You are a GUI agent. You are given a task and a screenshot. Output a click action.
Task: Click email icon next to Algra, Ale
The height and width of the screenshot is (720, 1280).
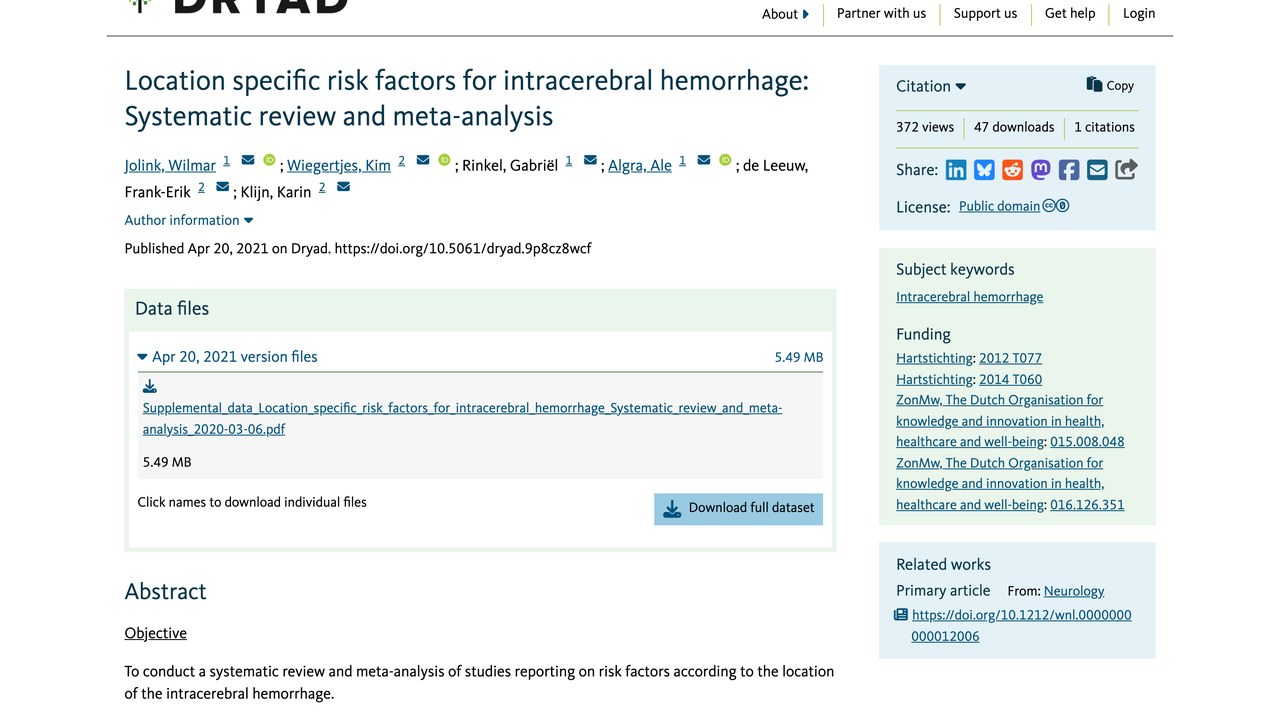tap(704, 160)
